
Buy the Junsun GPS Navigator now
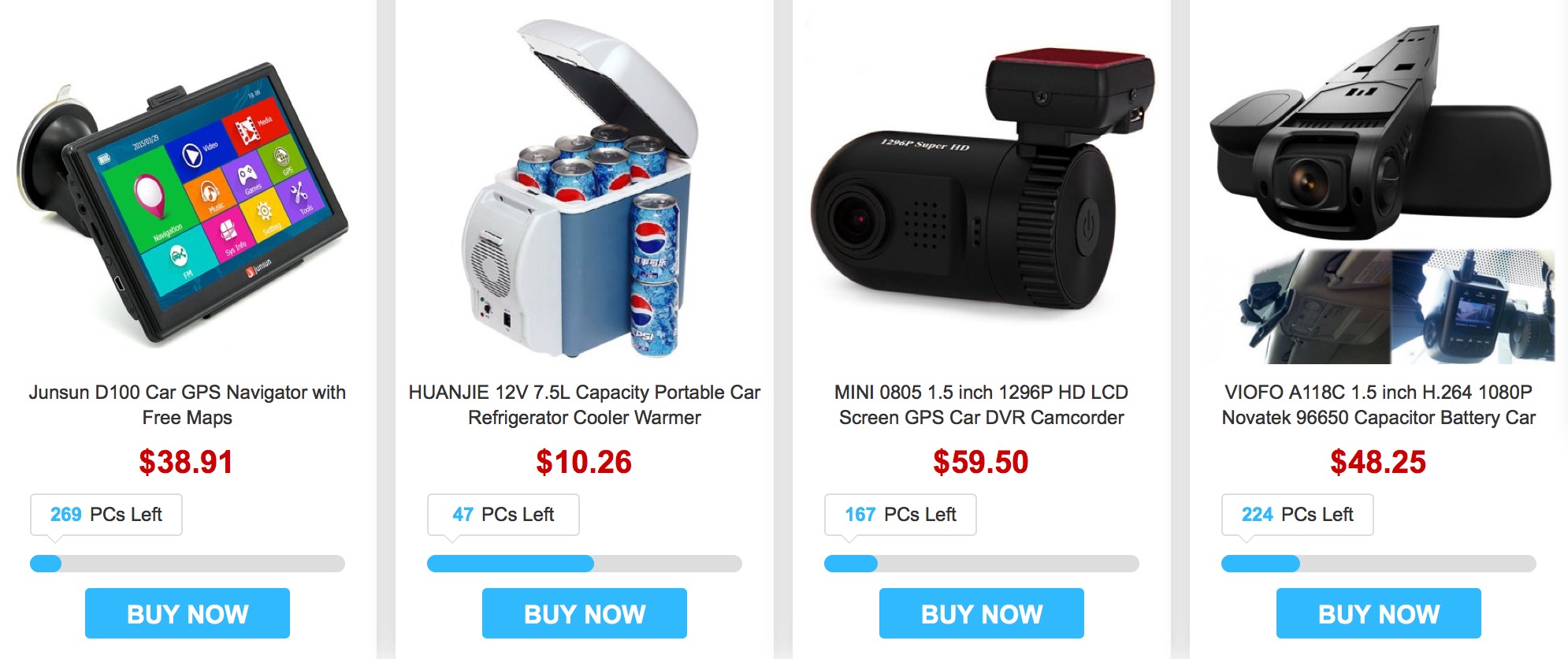(188, 613)
